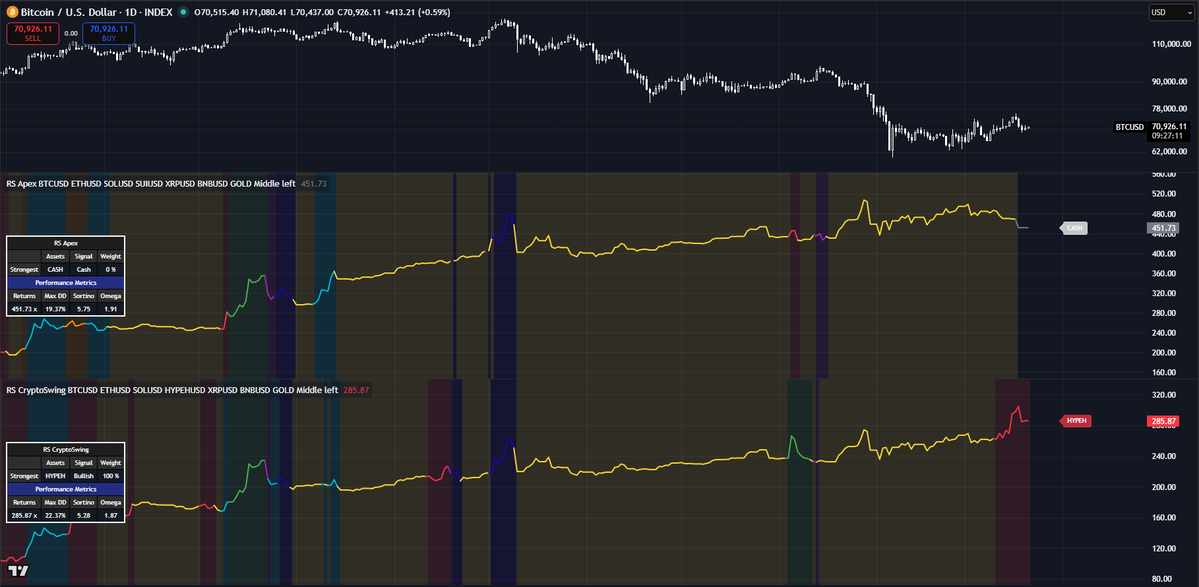The image size is (1199, 587).
Task: Click the 1.91 Omega cell
Action: pos(110,309)
